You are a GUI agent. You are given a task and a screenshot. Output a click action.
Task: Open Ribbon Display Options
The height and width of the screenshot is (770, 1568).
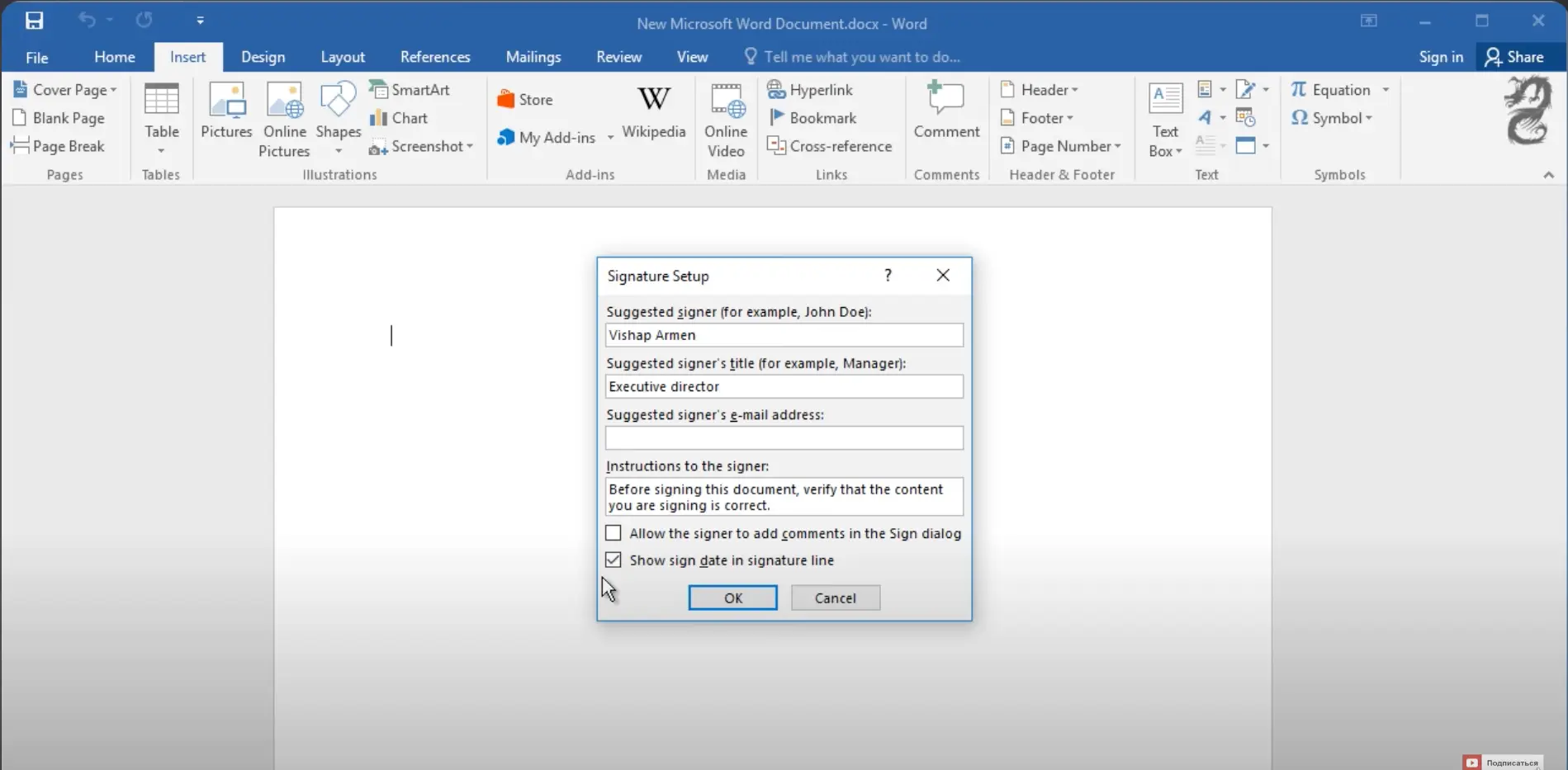coord(1369,21)
